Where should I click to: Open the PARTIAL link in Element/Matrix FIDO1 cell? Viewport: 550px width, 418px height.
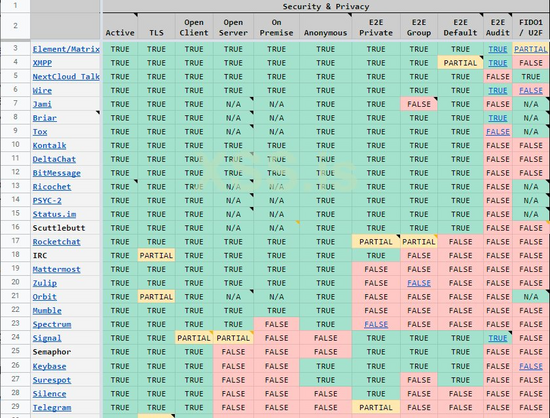(531, 49)
